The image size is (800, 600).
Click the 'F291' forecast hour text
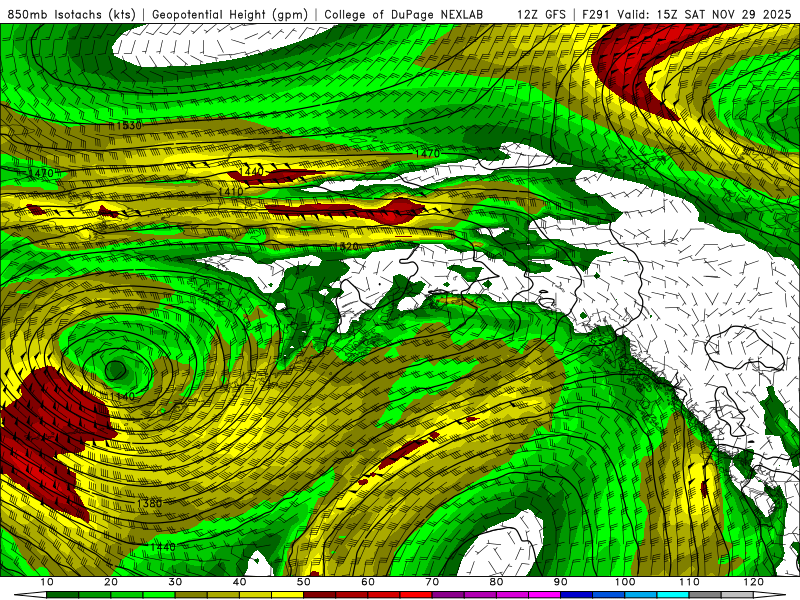(596, 14)
